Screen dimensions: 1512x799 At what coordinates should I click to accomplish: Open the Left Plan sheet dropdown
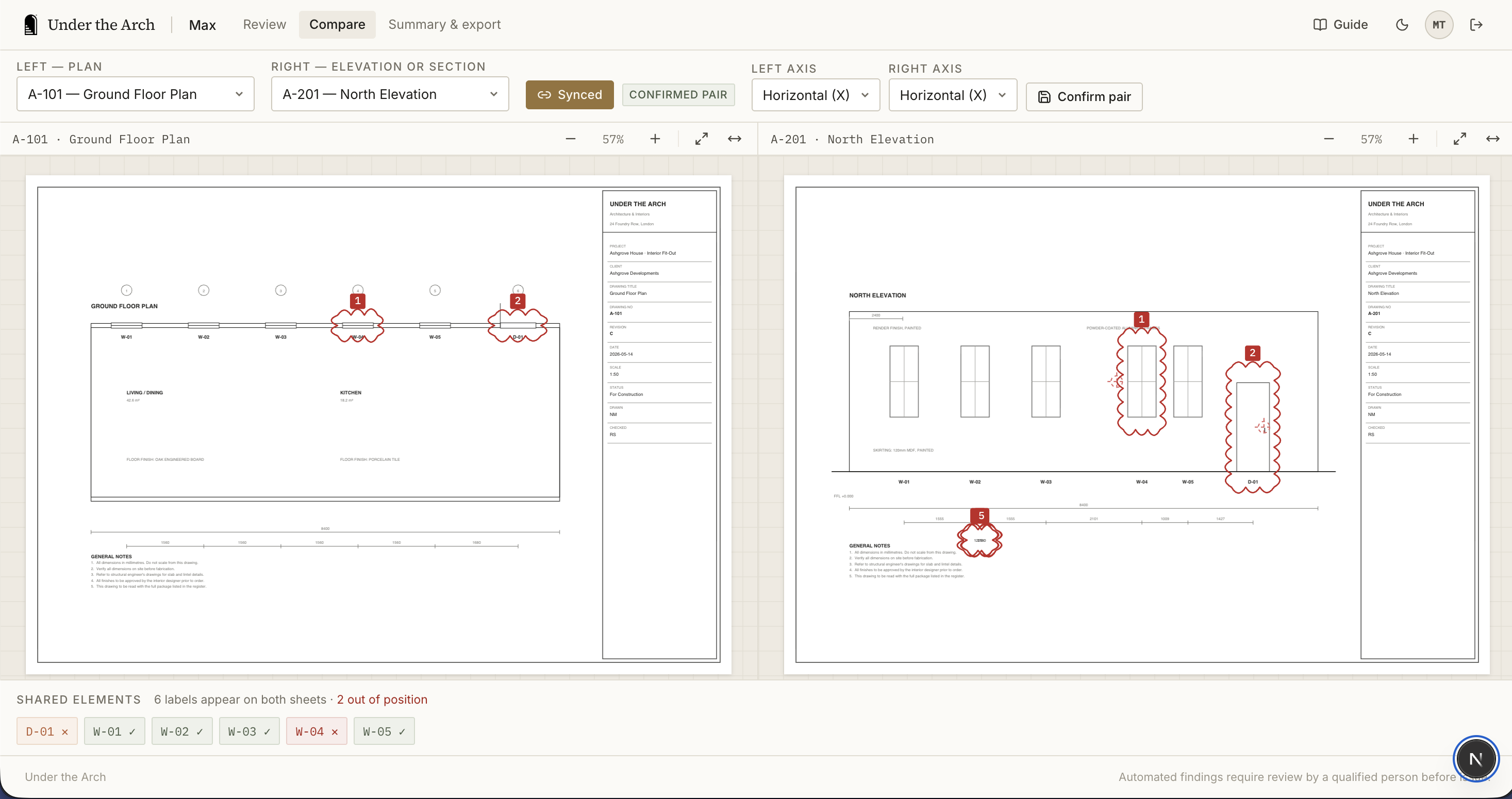pos(136,94)
